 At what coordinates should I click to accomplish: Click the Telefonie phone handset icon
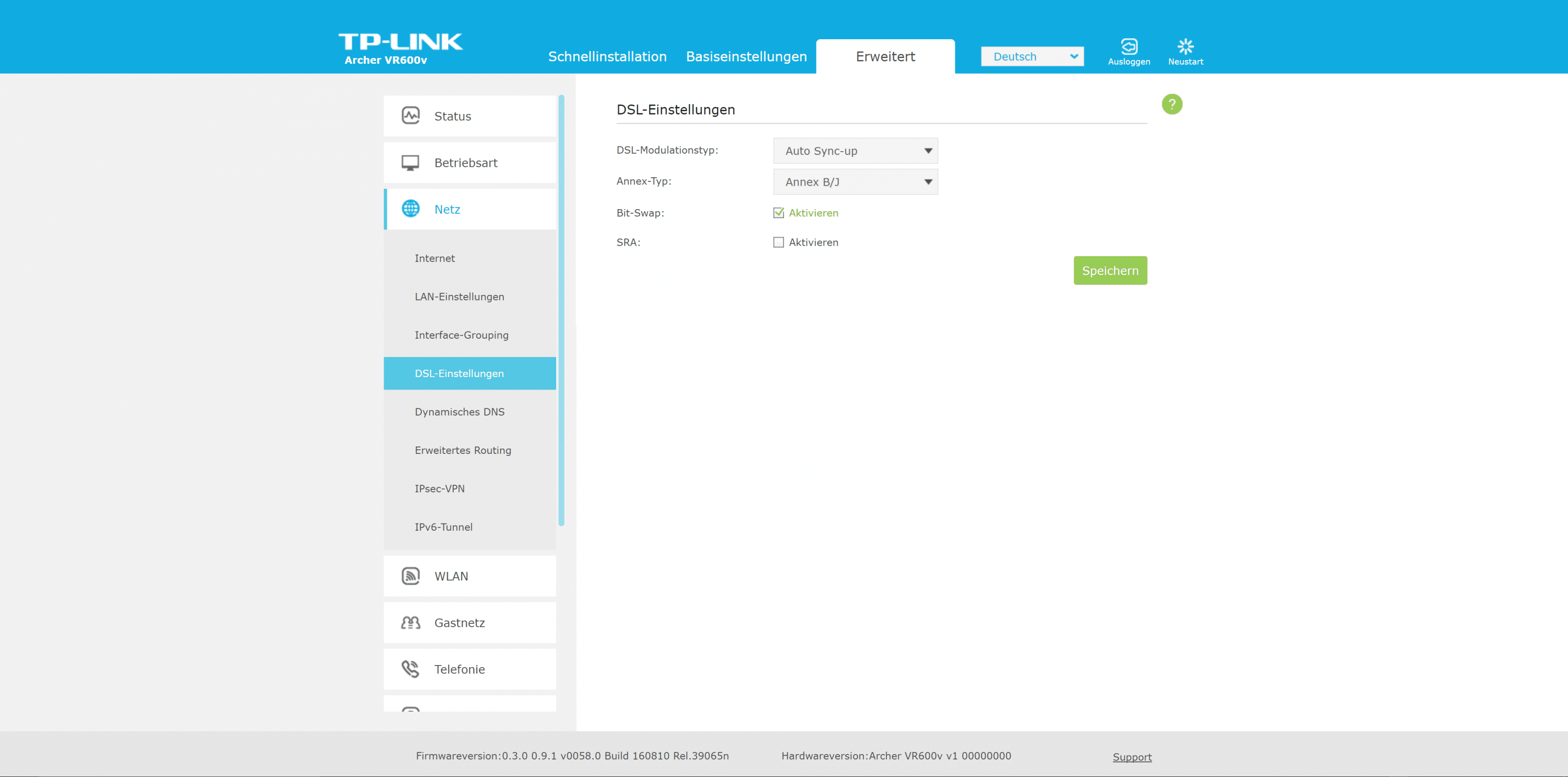[x=411, y=669]
